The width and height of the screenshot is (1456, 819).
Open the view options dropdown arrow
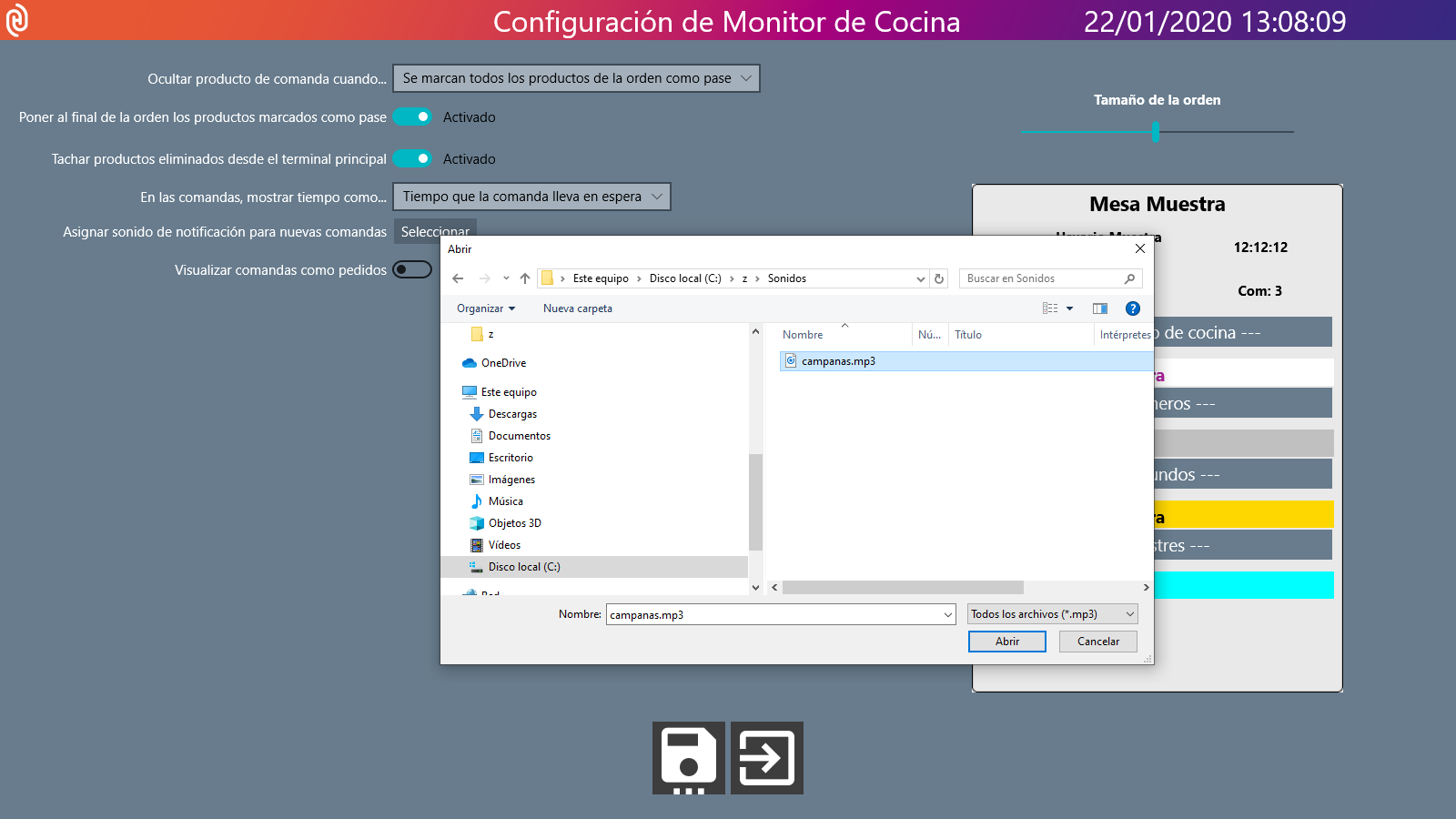pos(1069,308)
